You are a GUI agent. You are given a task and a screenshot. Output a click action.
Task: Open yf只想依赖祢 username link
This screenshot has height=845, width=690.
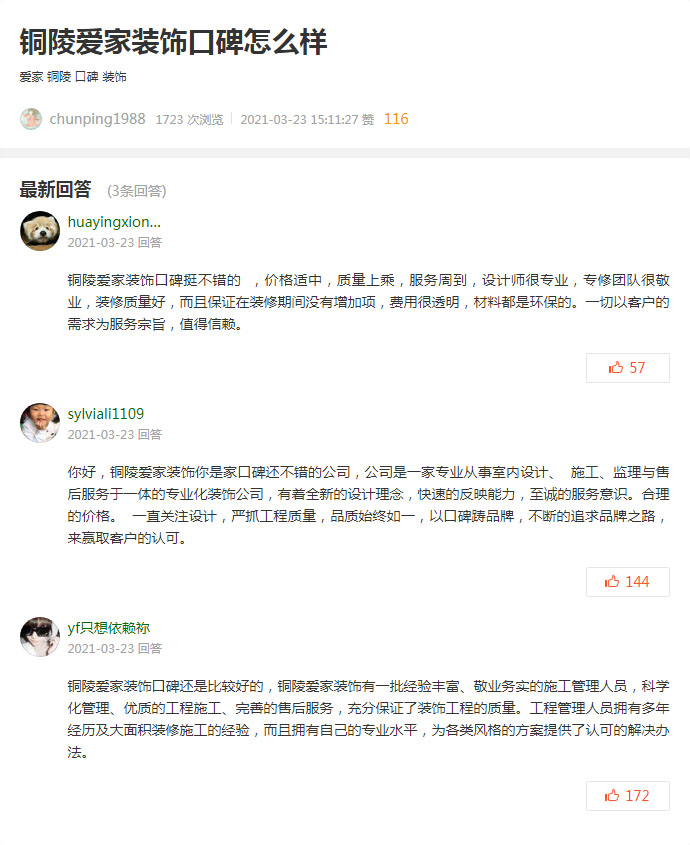(108, 628)
